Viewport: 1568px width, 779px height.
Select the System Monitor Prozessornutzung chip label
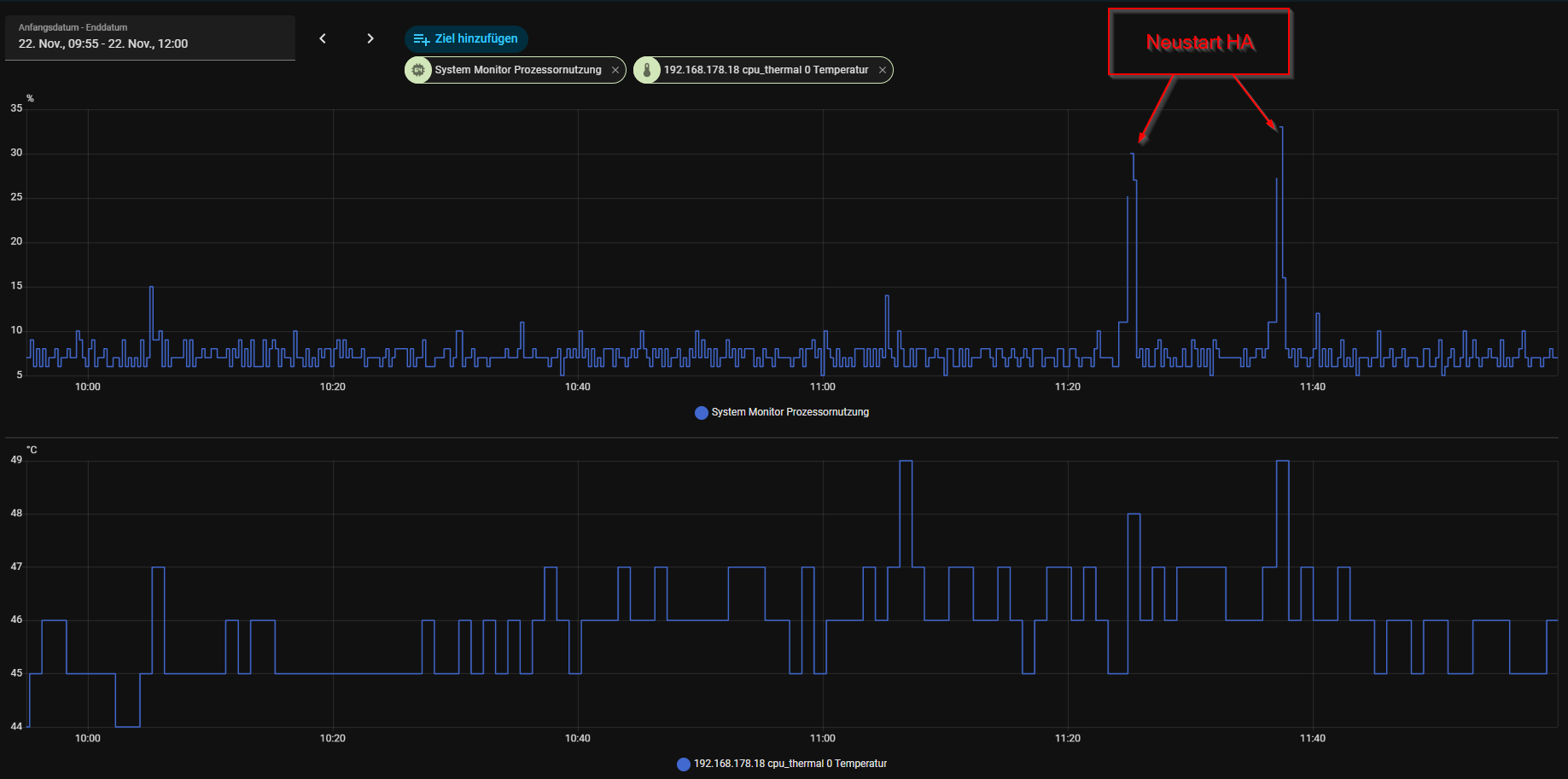point(518,70)
